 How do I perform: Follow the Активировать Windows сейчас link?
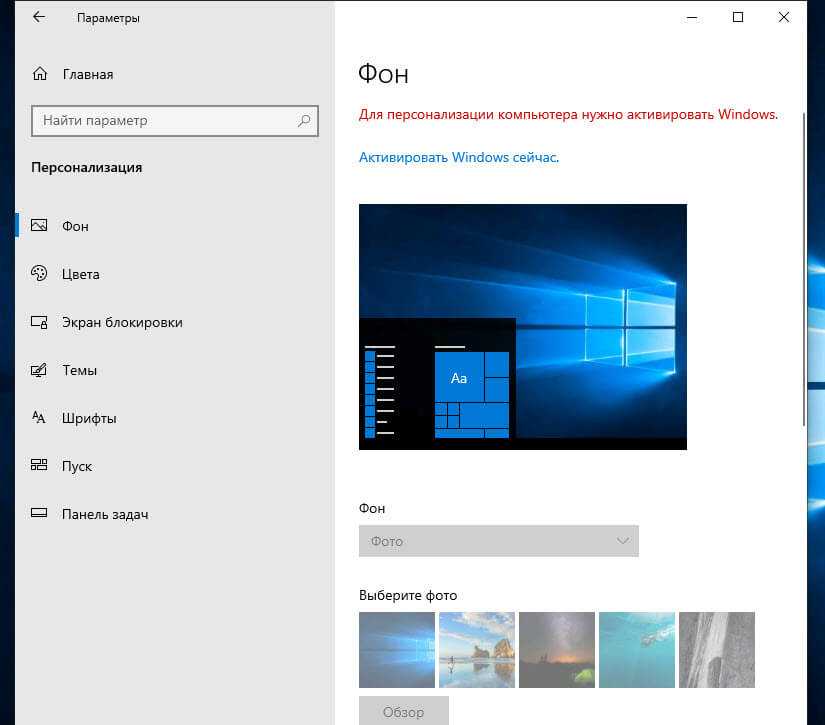pyautogui.click(x=459, y=158)
